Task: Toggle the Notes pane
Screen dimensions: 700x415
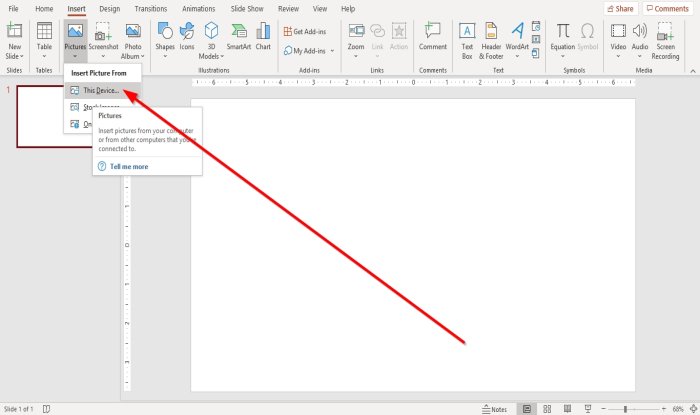Action: [495, 409]
